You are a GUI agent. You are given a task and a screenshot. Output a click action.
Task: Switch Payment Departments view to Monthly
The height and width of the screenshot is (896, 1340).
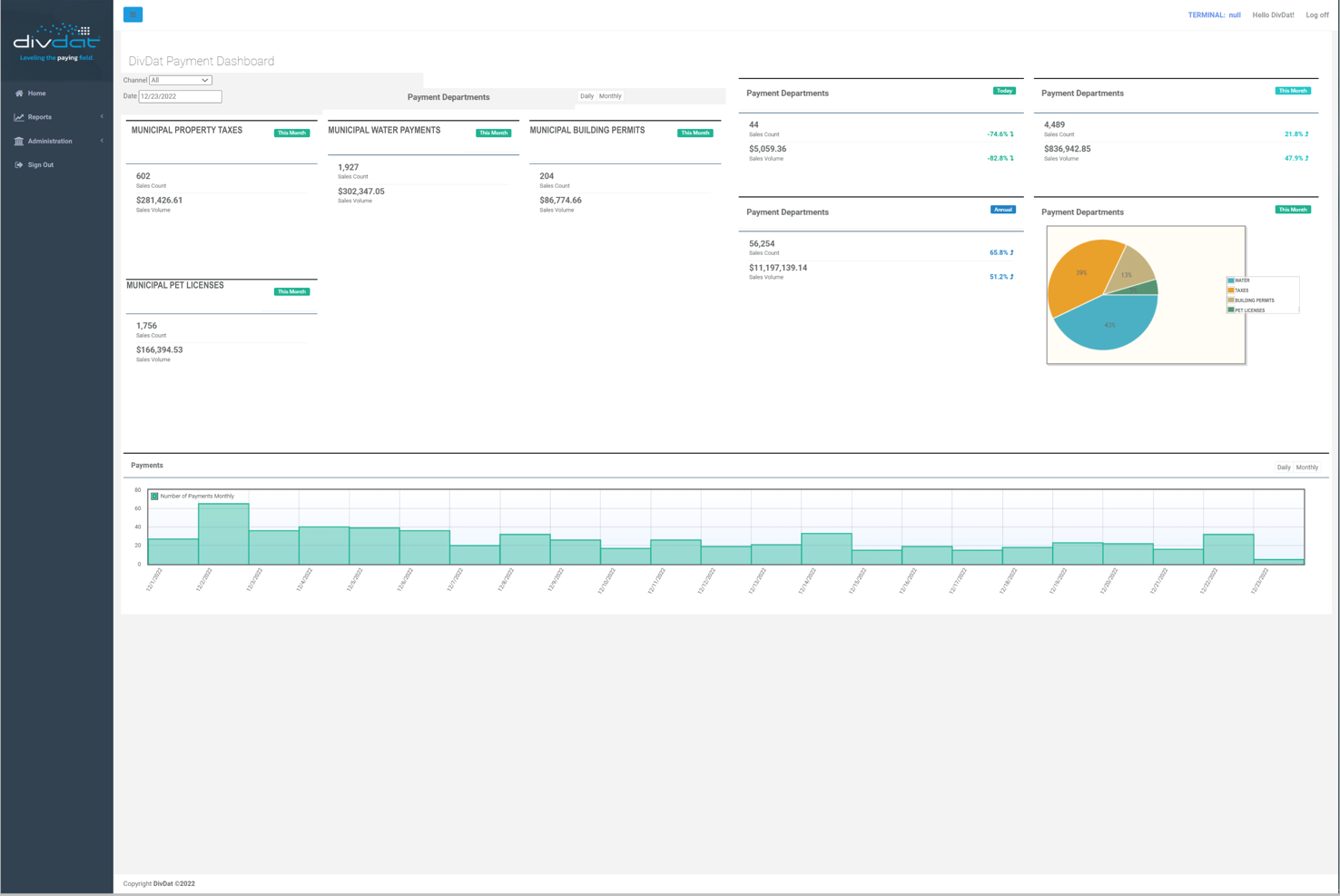coord(610,96)
